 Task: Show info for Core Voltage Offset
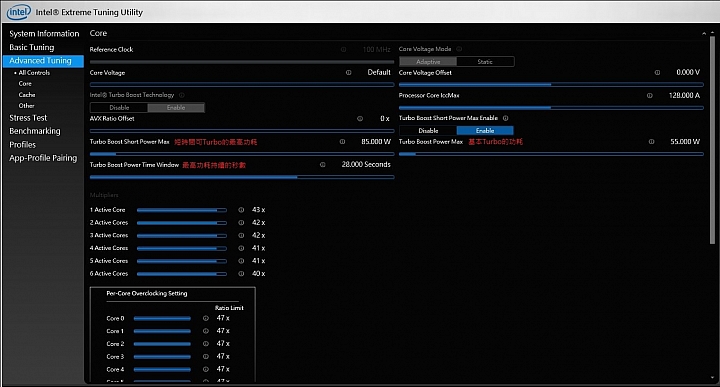[658, 73]
